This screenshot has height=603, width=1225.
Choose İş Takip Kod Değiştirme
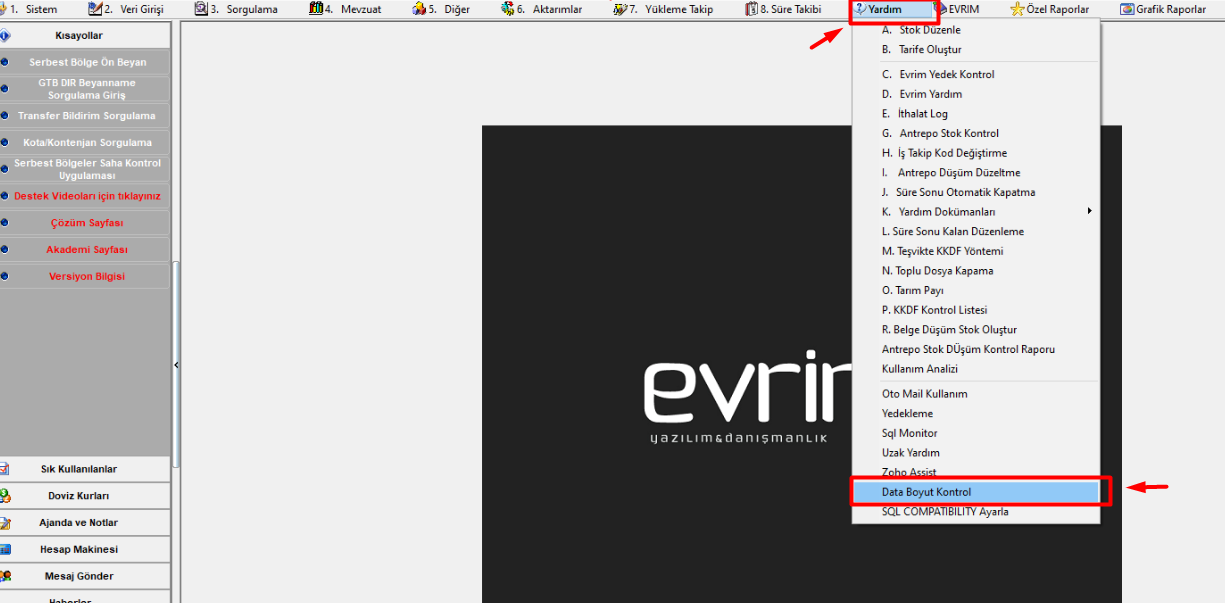coord(976,153)
